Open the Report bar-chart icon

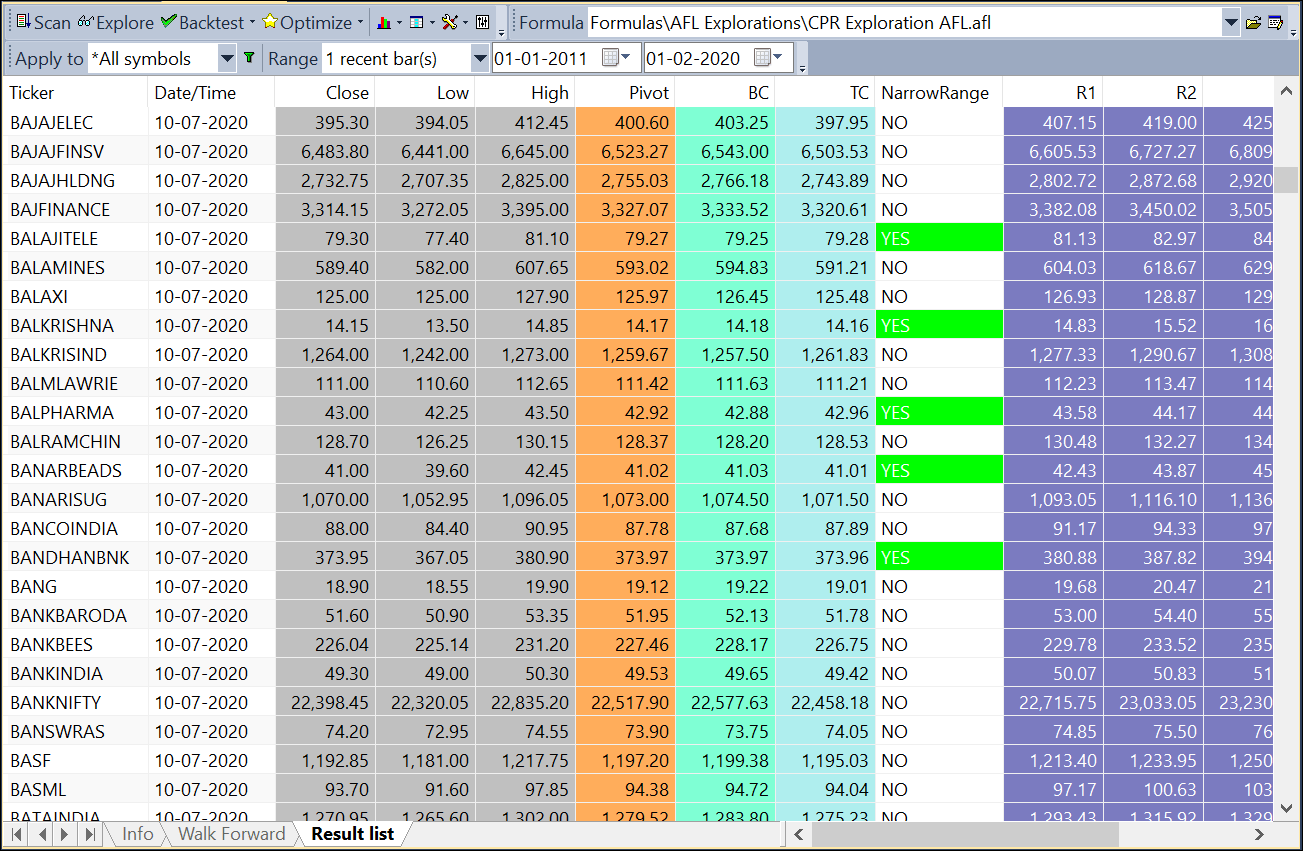coord(384,22)
